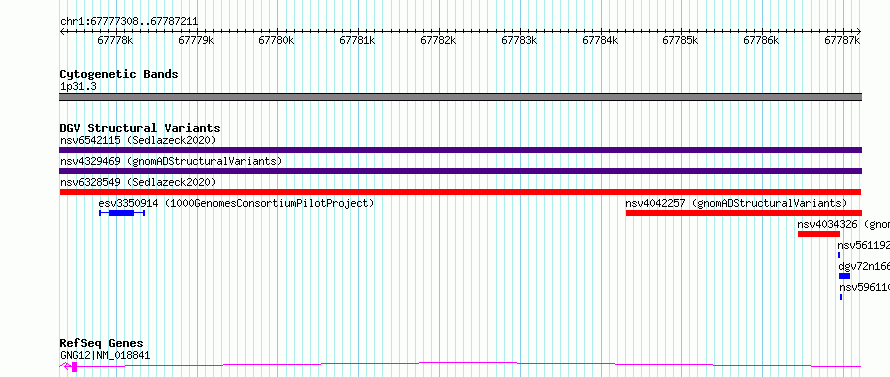Image resolution: width=890 pixels, height=377 pixels.
Task: Click the 67779k ruler tick label
Action: coord(196,40)
